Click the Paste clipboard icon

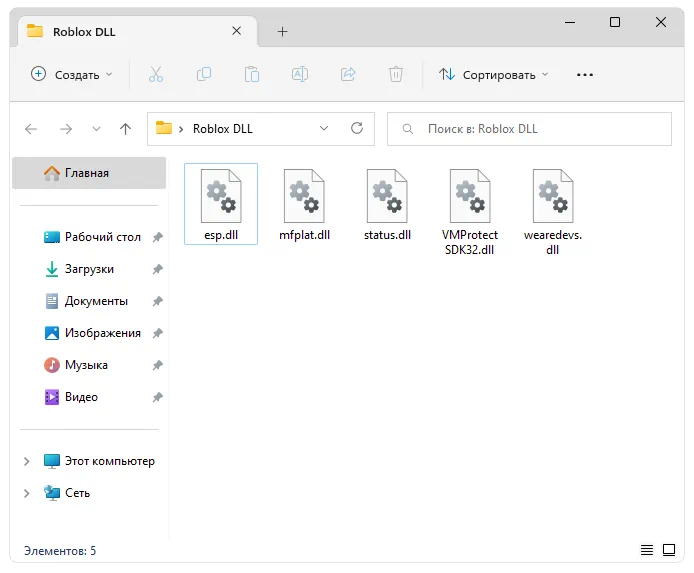point(252,74)
